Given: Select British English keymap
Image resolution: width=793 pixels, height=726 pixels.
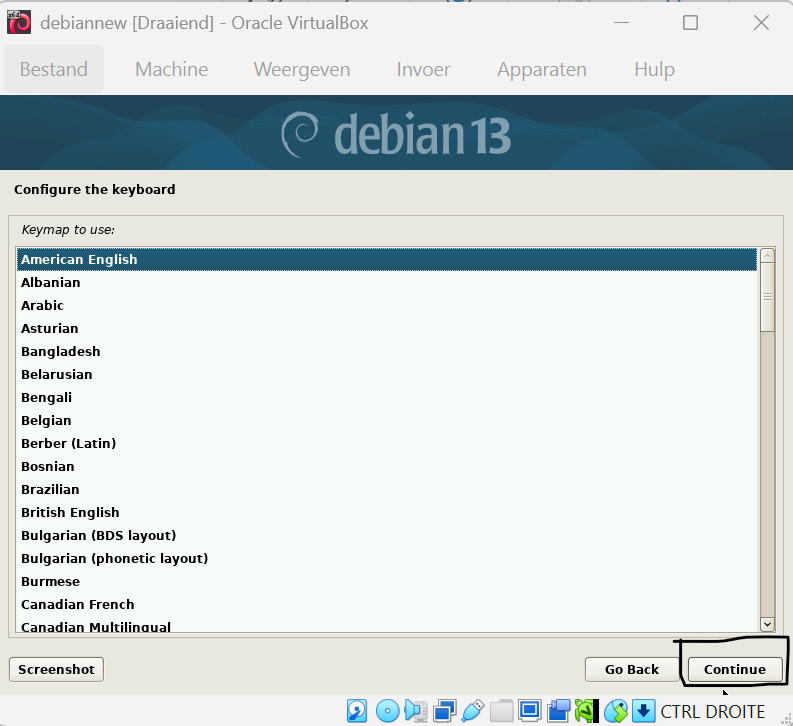Looking at the screenshot, I should click(x=387, y=512).
